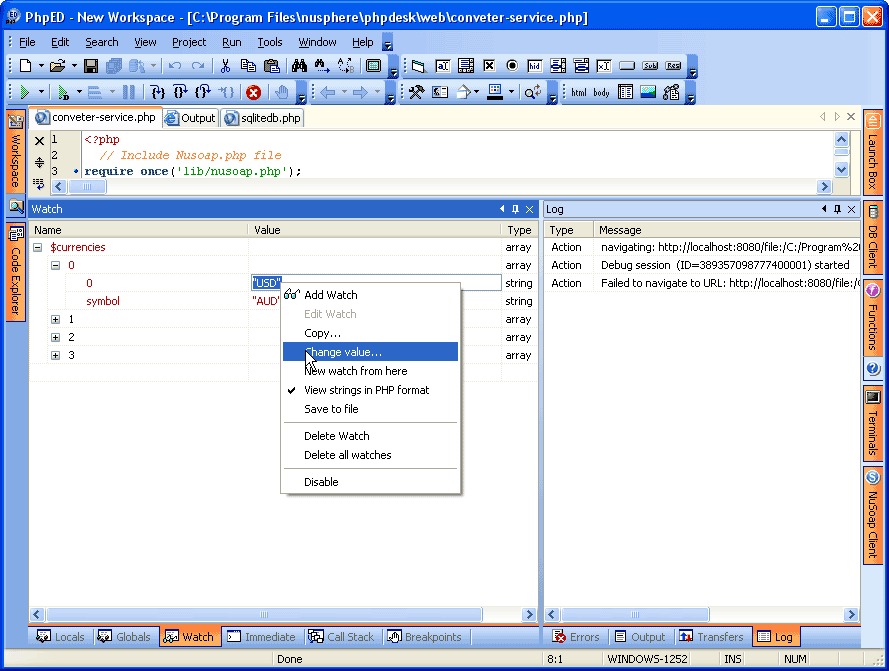Collapse the $currencies tree node
Viewport: 889px width, 671px height.
38,247
